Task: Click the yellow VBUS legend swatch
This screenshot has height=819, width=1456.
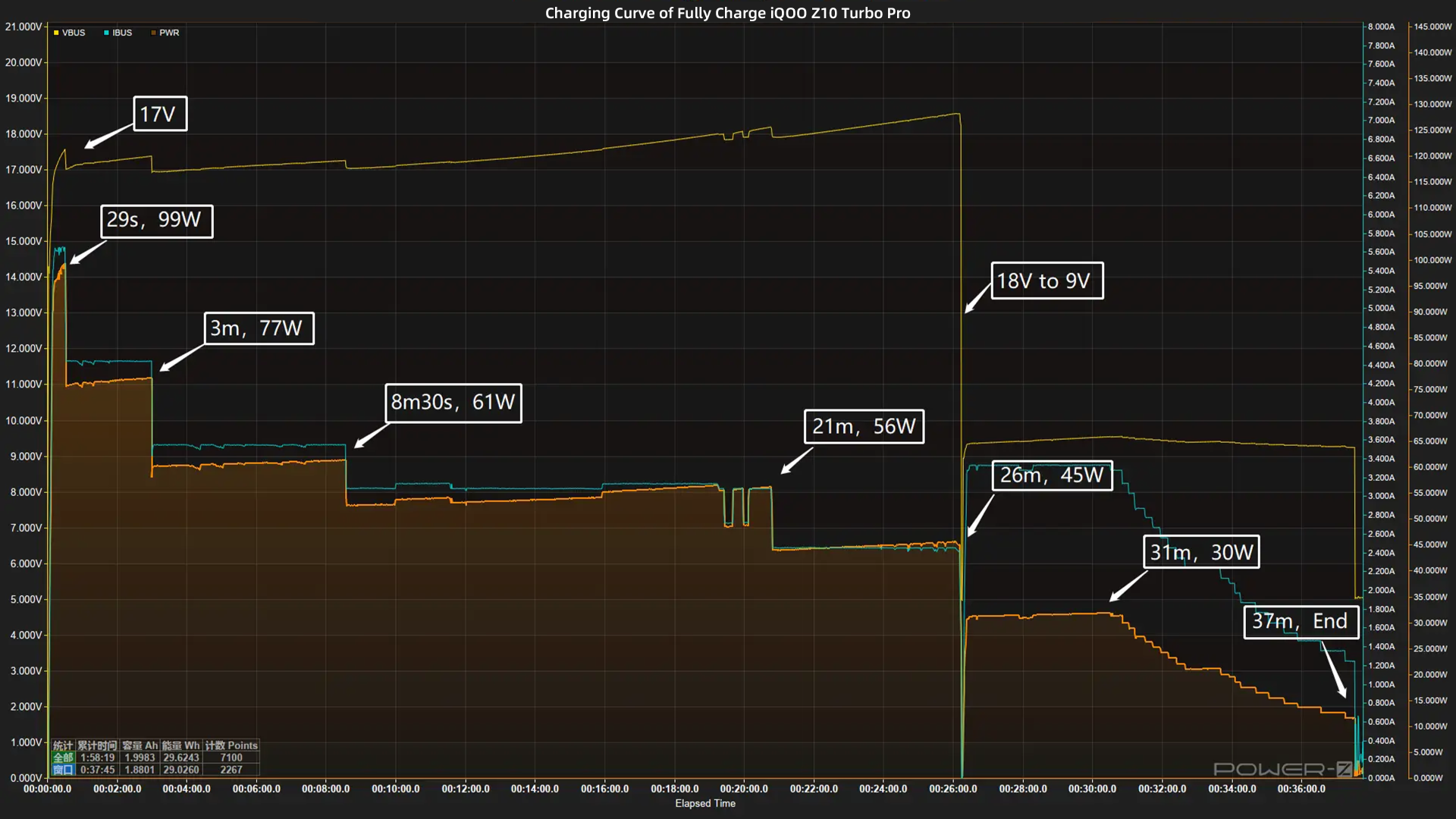Action: (56, 33)
